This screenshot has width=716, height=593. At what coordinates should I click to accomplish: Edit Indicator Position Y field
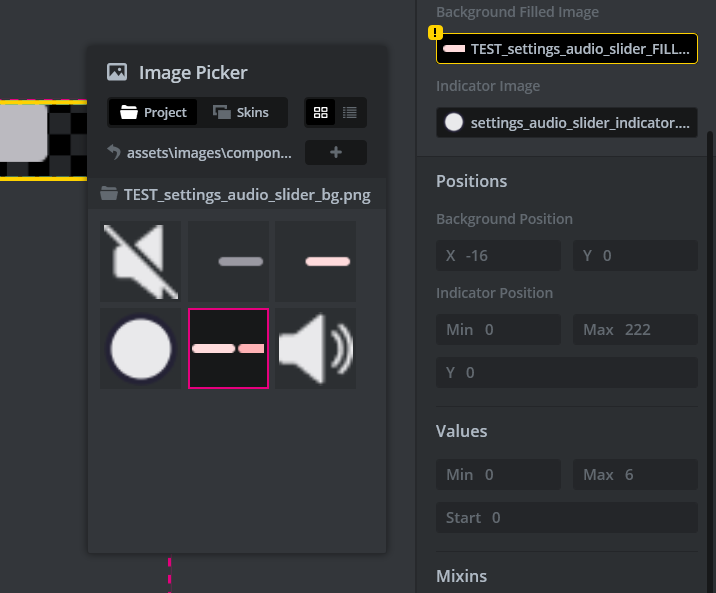click(567, 373)
